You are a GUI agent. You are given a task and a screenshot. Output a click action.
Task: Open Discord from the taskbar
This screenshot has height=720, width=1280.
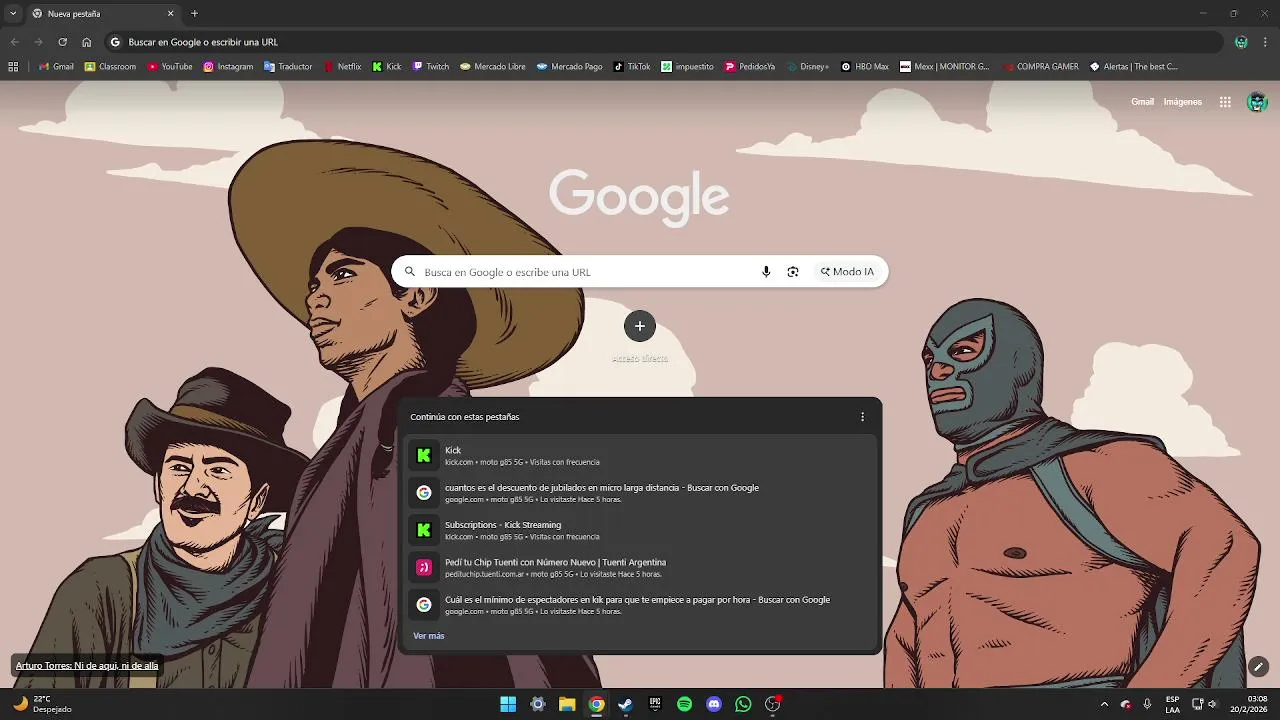[714, 704]
